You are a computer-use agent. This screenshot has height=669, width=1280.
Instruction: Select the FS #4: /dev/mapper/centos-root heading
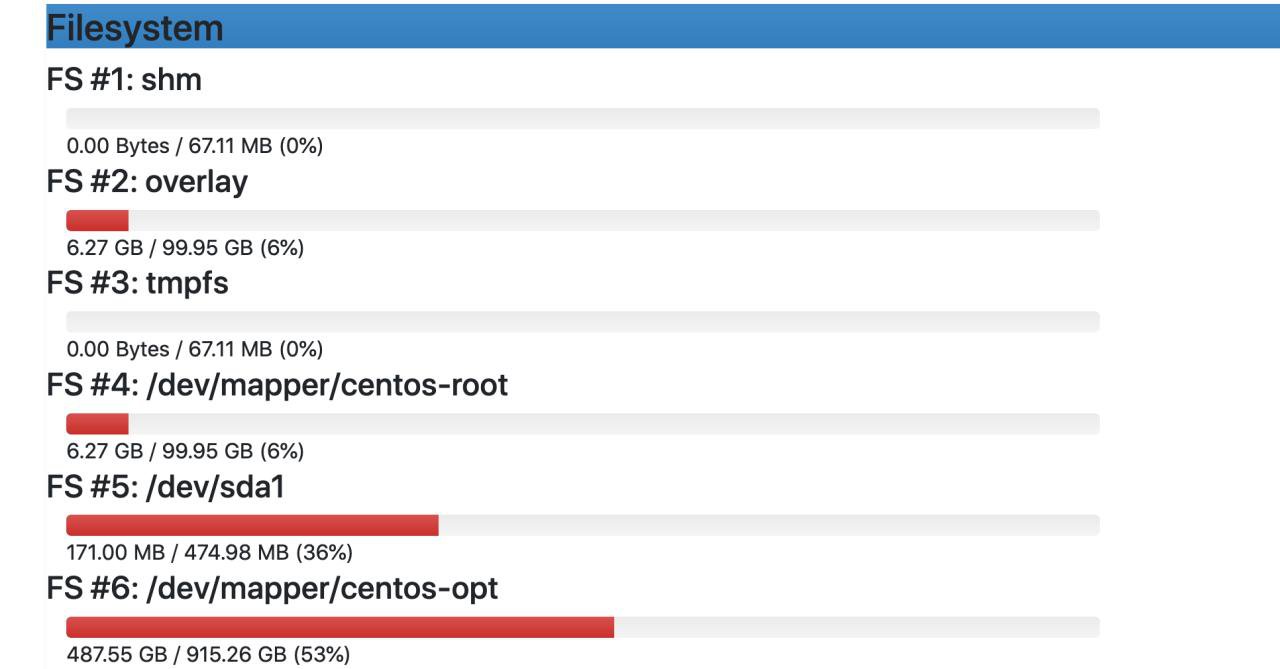[x=277, y=385]
